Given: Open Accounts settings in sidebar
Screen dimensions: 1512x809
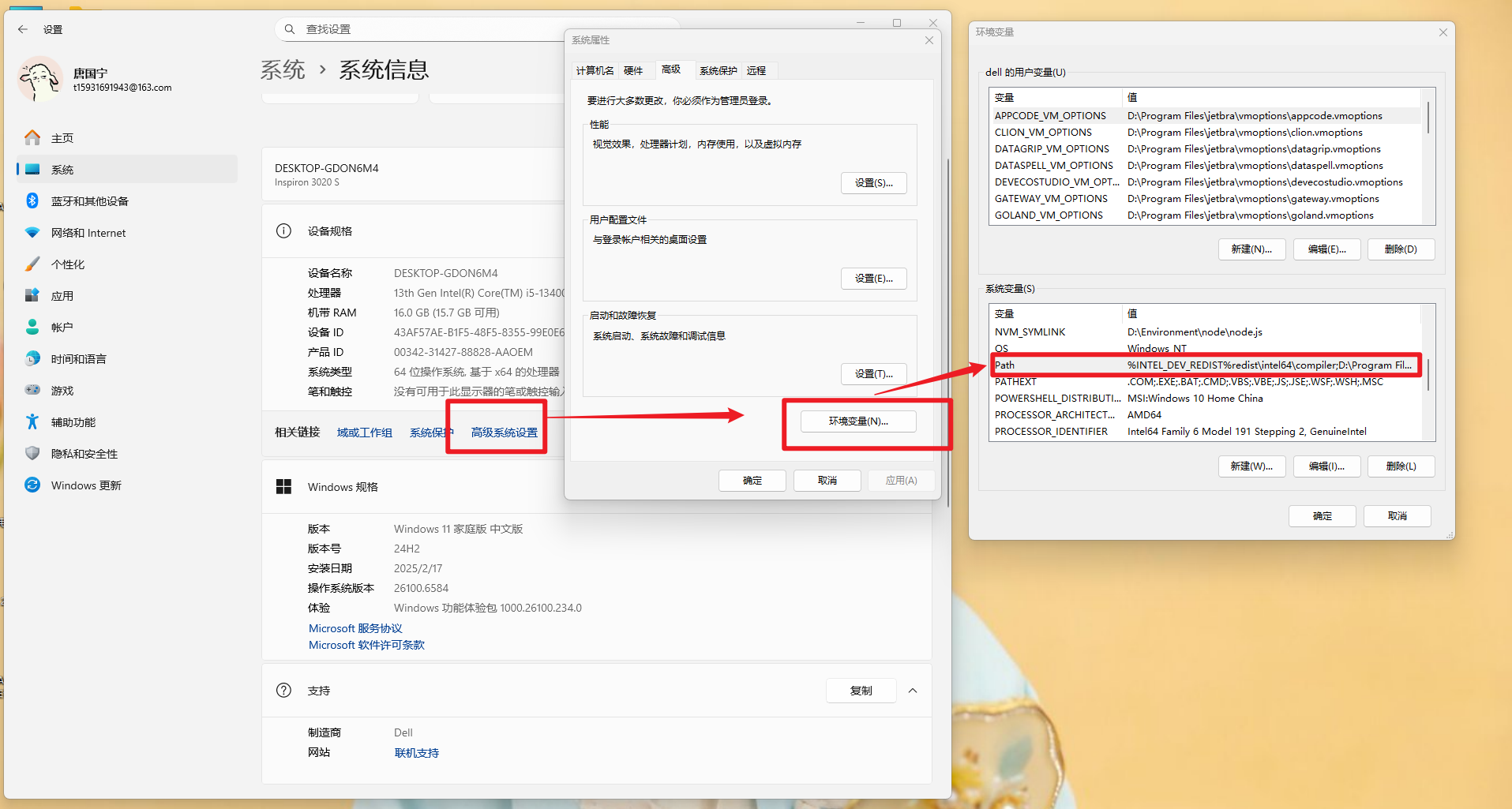Looking at the screenshot, I should click(x=126, y=328).
